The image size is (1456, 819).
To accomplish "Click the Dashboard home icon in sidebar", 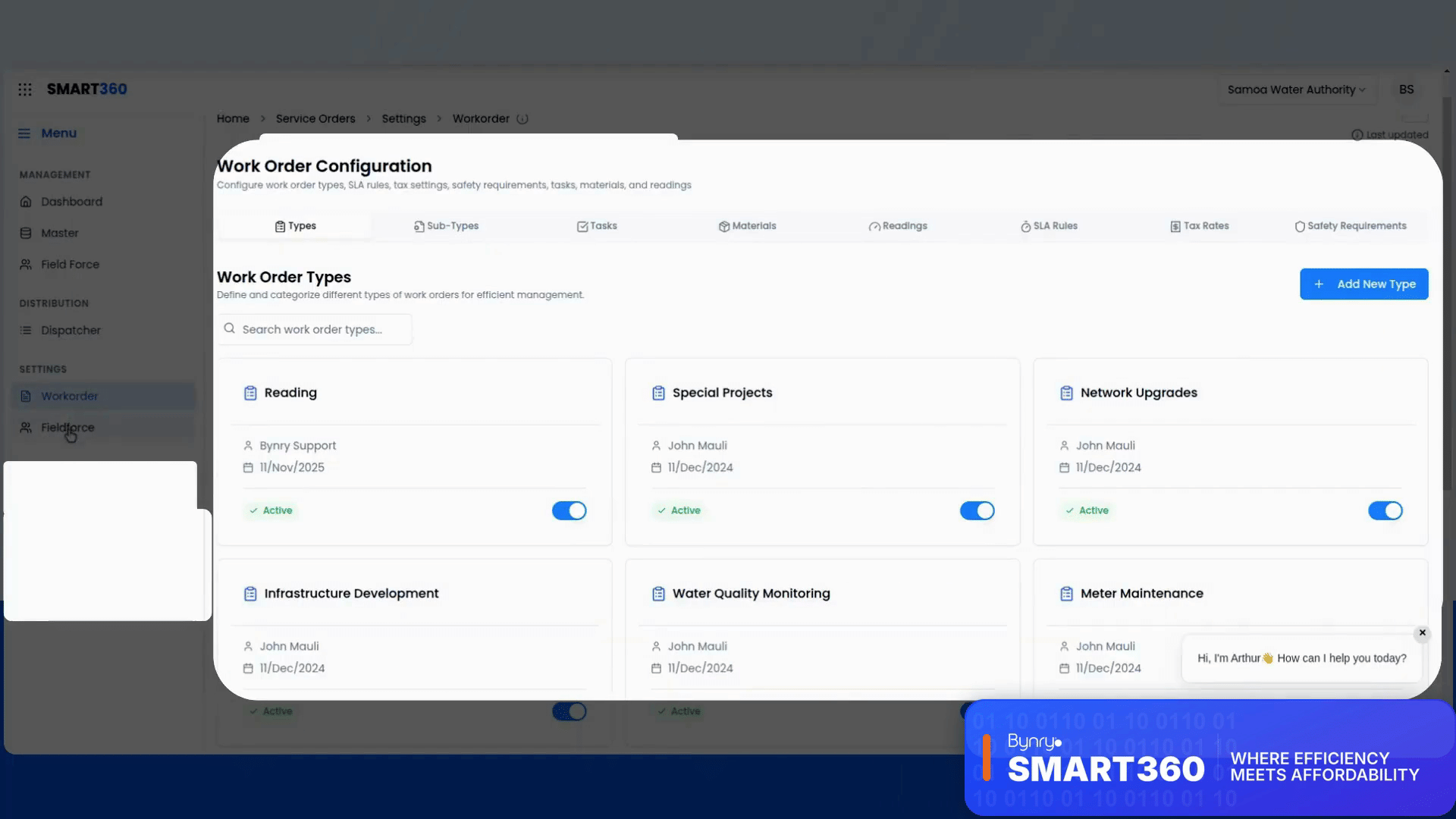I will [x=26, y=202].
